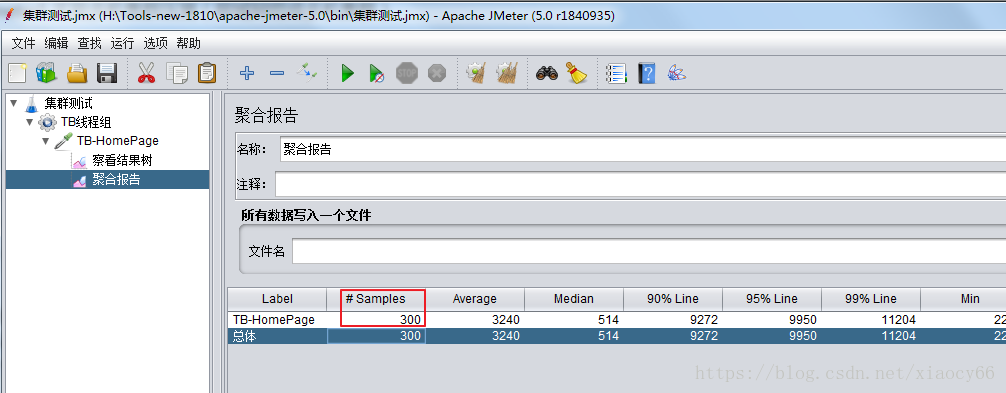Sort by the # Samples column header
Viewport: 1006px width, 393px height.
pyautogui.click(x=377, y=299)
